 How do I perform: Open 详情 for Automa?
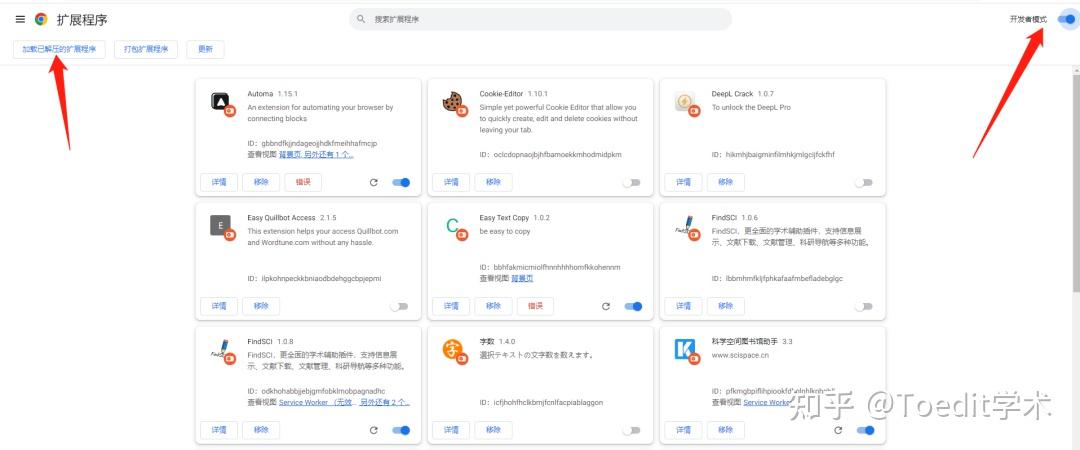[x=219, y=182]
